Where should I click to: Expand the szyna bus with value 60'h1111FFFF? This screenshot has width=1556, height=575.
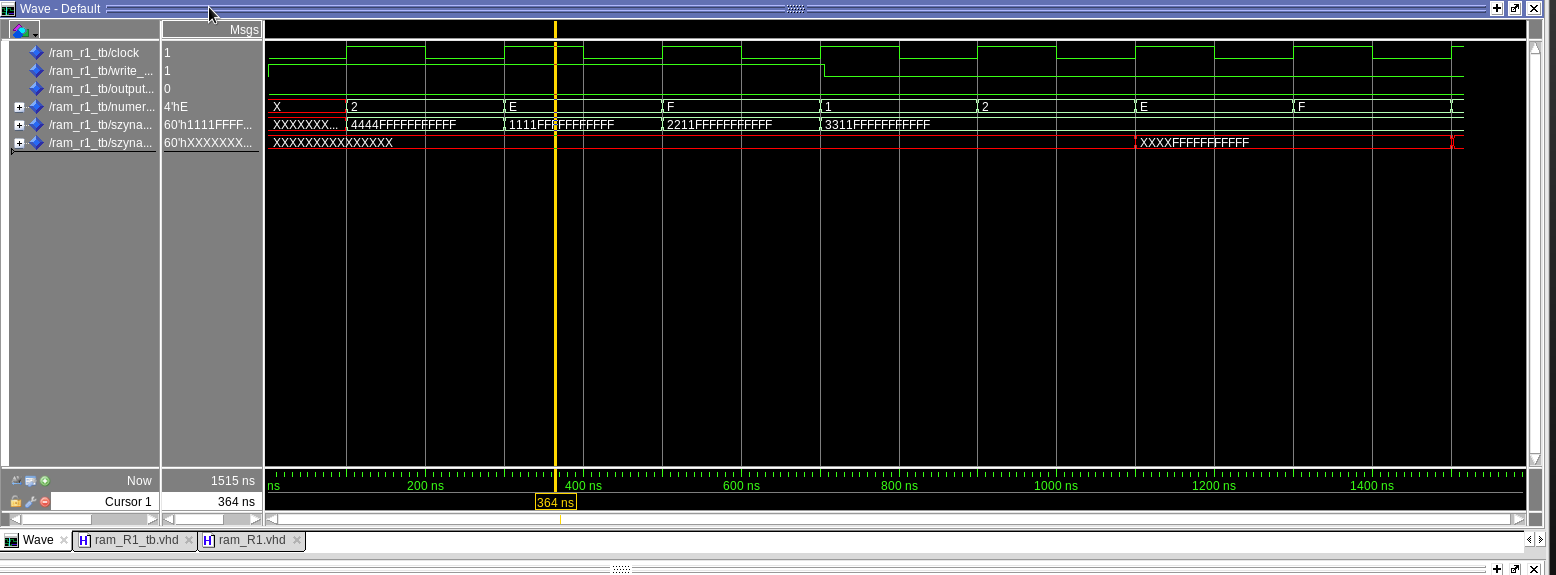19,125
